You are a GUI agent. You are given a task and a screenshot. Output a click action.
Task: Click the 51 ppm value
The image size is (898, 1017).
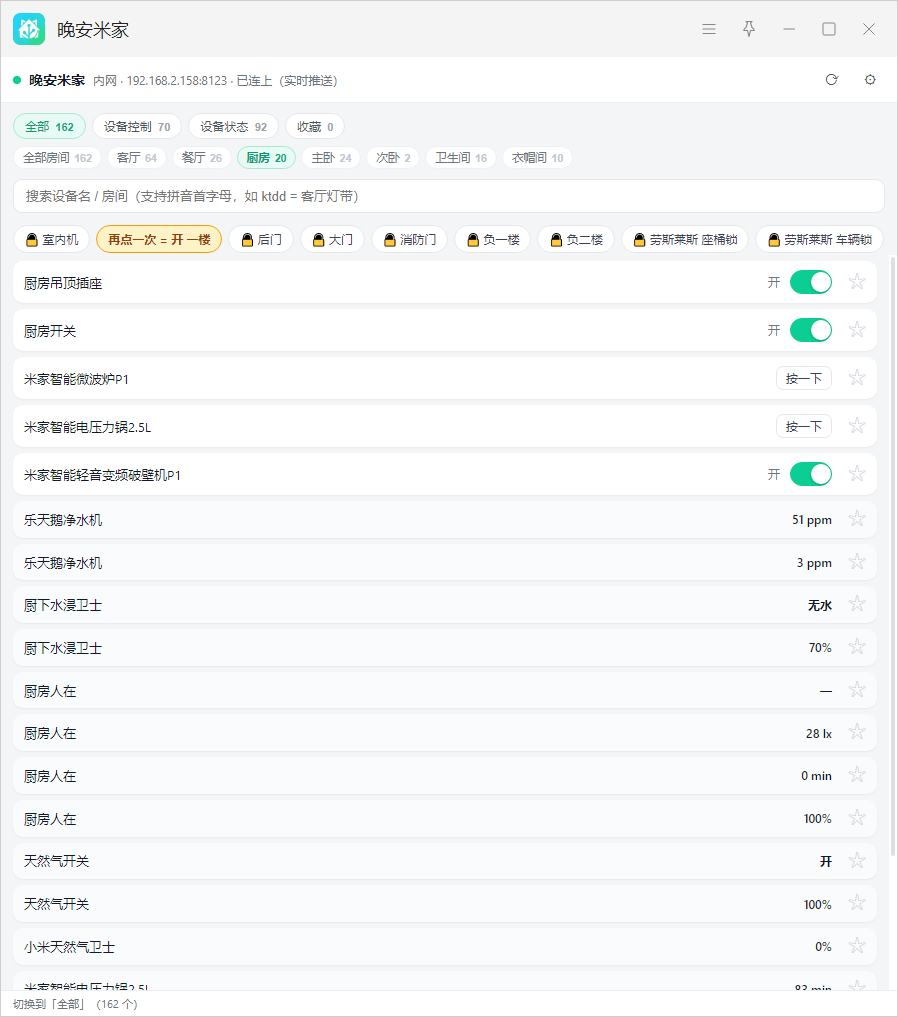(812, 520)
